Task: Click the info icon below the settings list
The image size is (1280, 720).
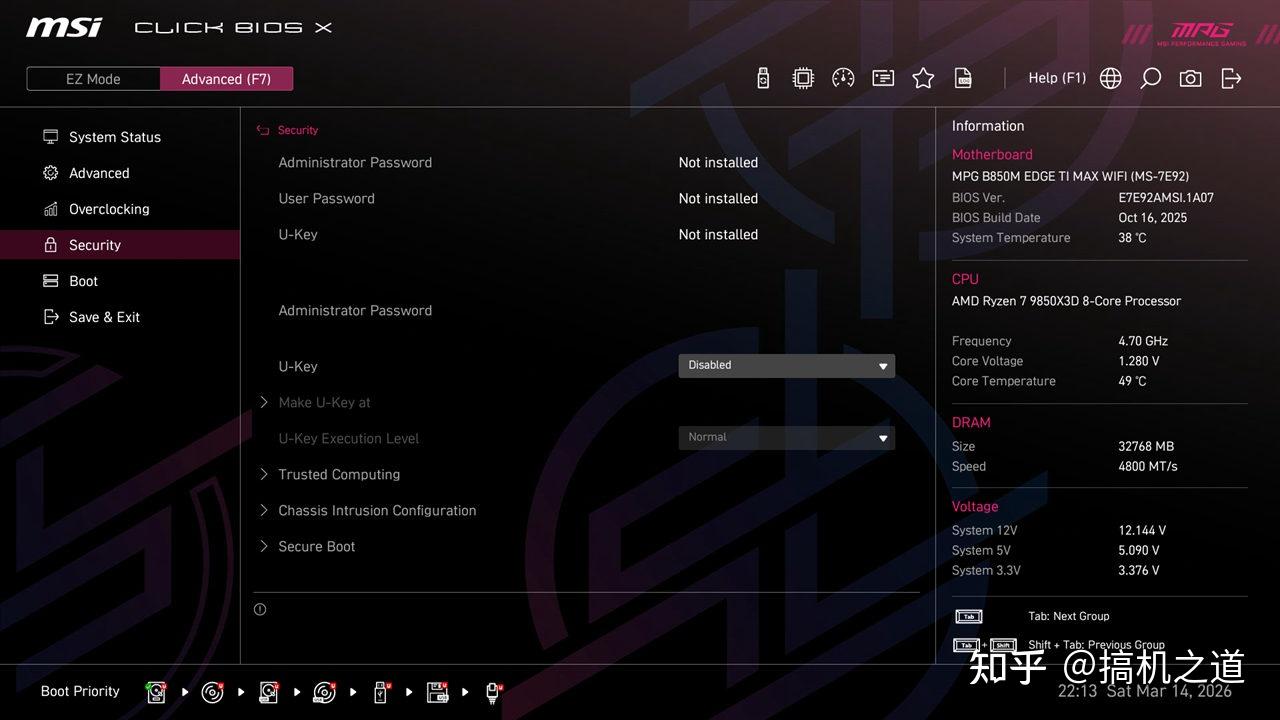Action: click(260, 609)
